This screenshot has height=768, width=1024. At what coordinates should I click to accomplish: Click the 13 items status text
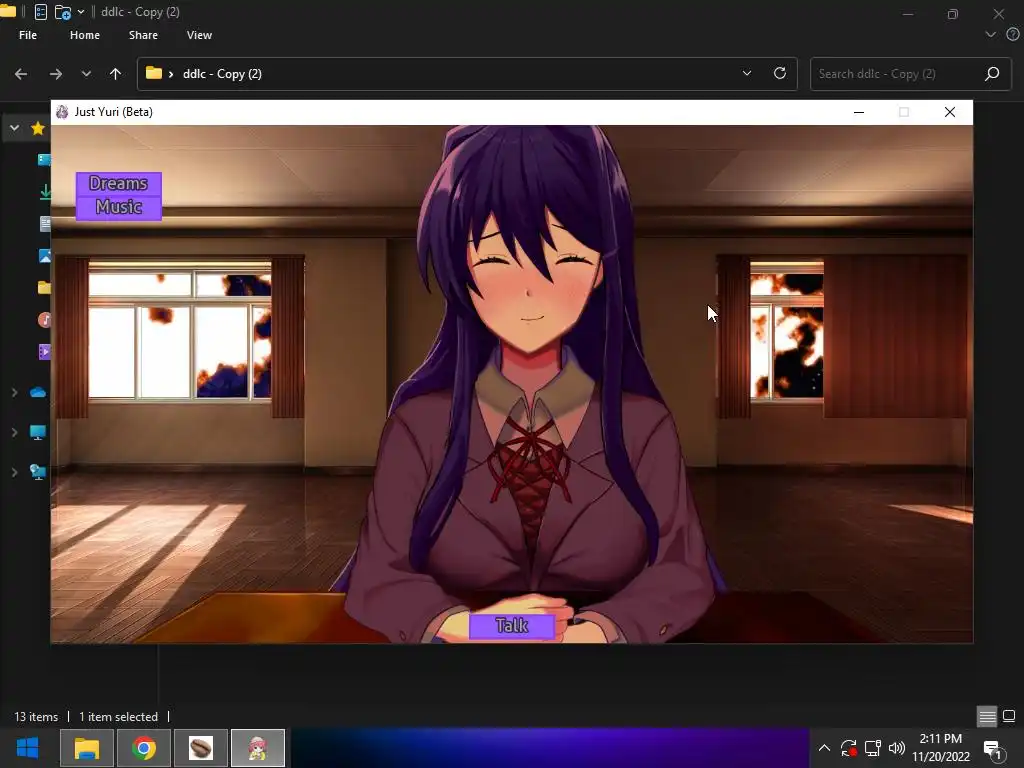(36, 717)
